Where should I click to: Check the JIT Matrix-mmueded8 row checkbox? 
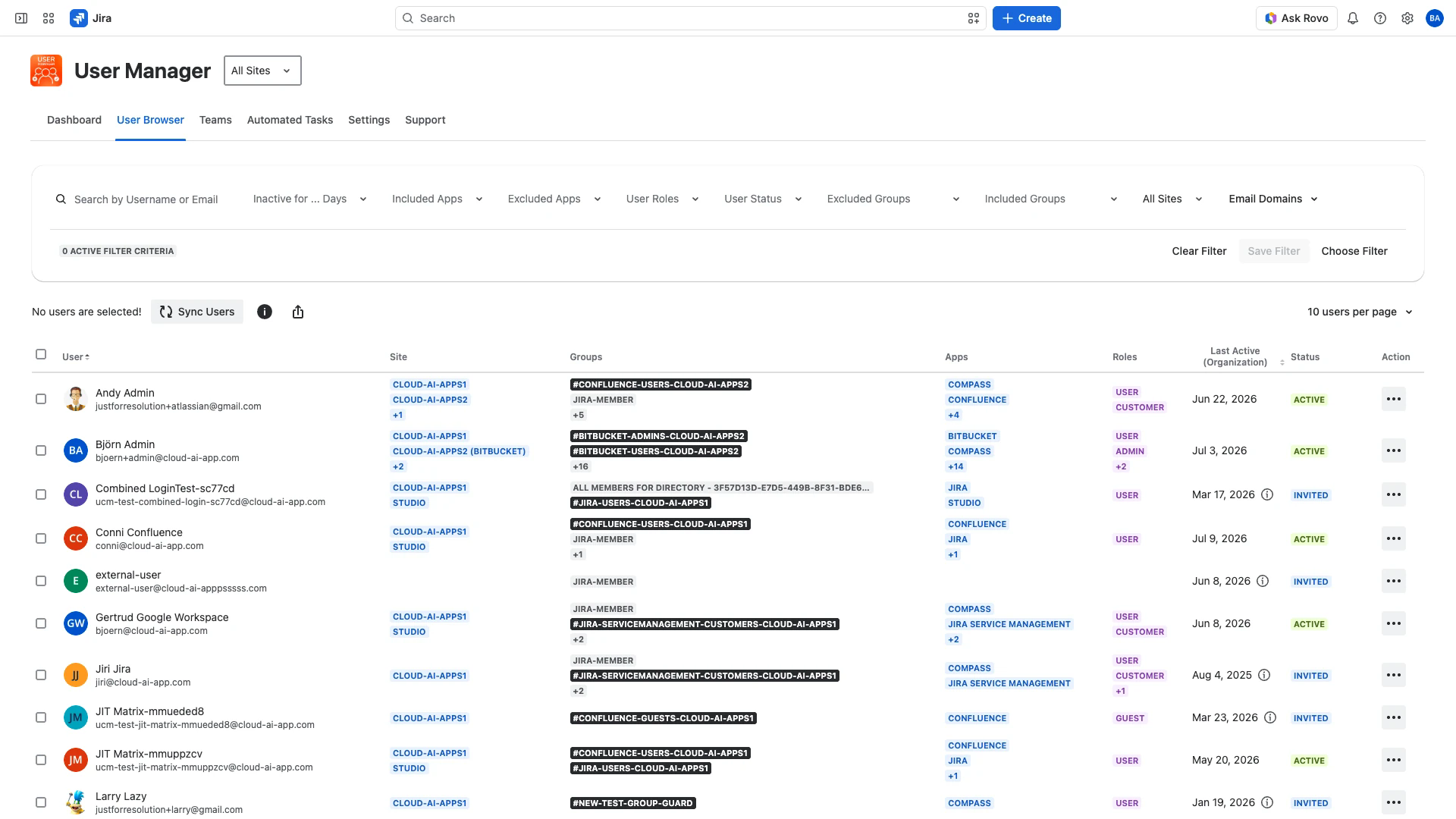click(41, 717)
